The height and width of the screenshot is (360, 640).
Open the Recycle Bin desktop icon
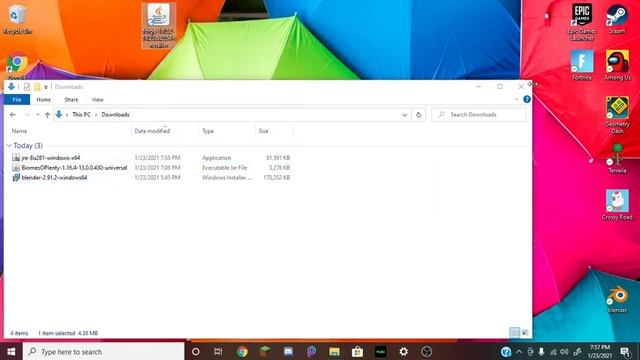[17, 19]
